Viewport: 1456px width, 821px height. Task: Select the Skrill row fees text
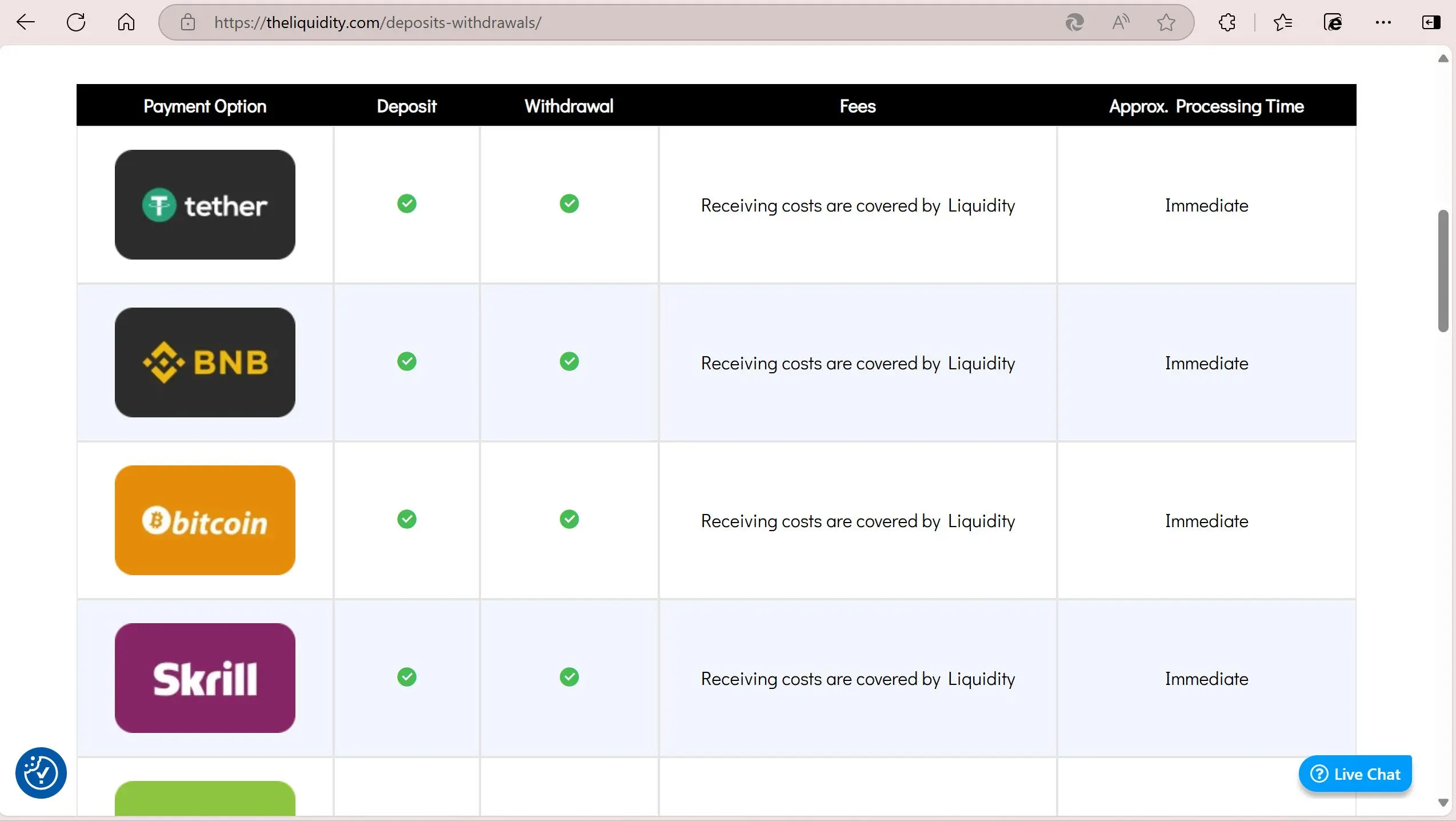coord(858,679)
